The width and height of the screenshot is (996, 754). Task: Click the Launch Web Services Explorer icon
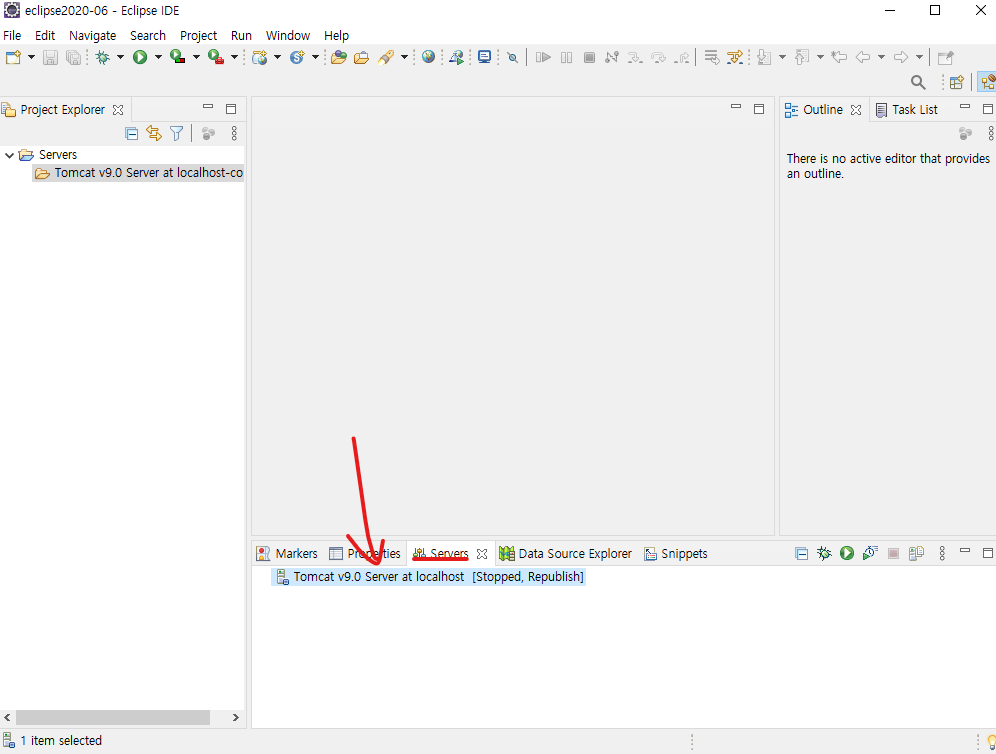pyautogui.click(x=457, y=57)
